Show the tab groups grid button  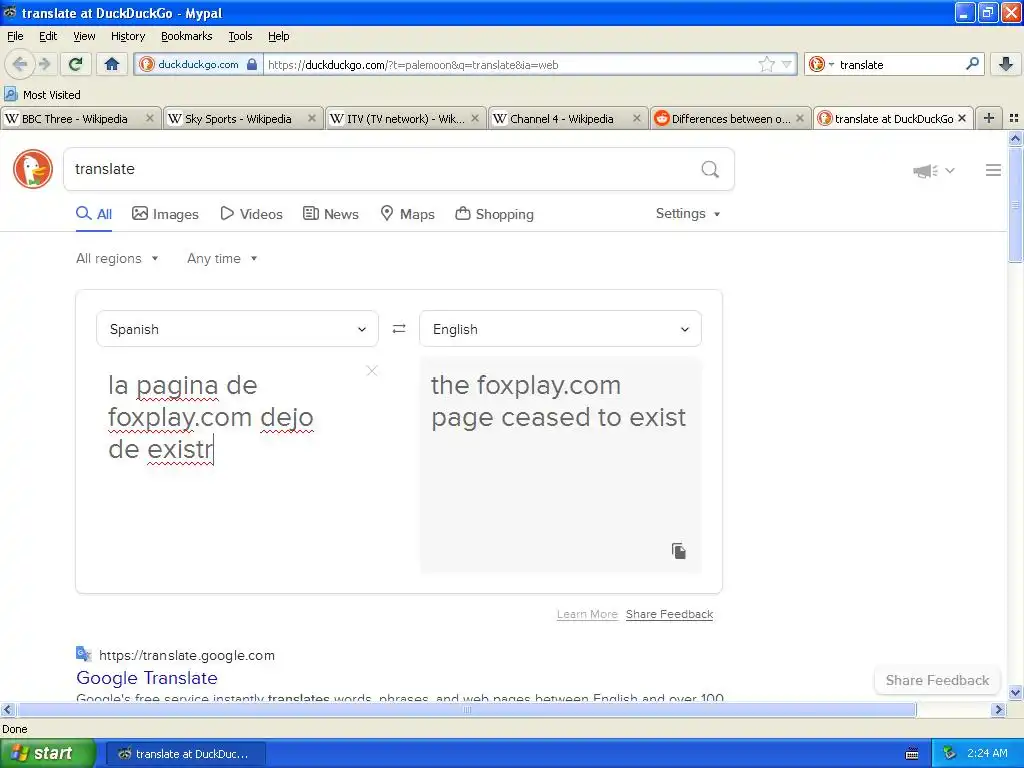coord(1014,118)
